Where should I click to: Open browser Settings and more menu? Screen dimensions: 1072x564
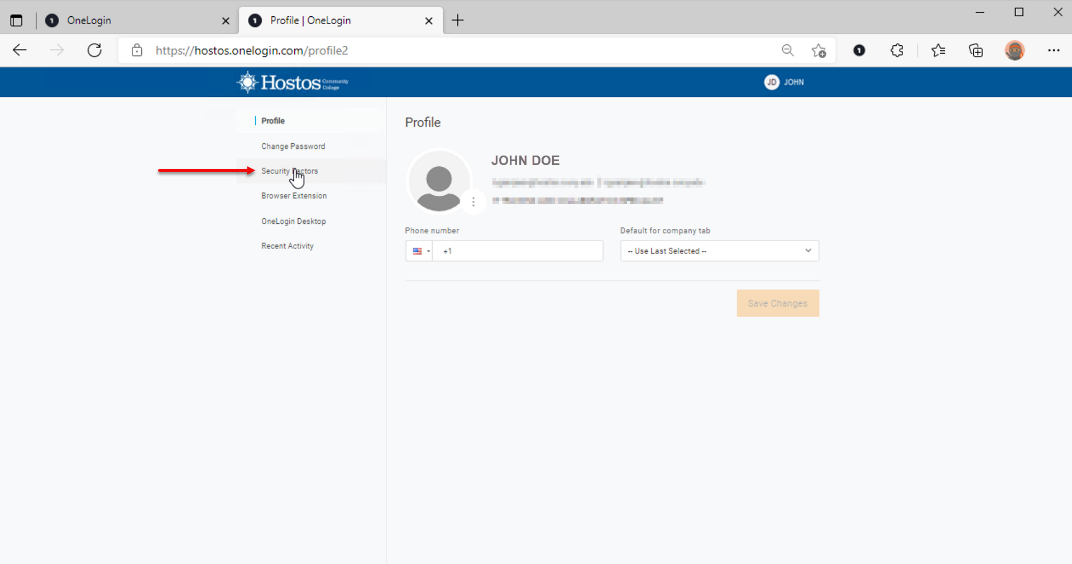coord(1053,50)
